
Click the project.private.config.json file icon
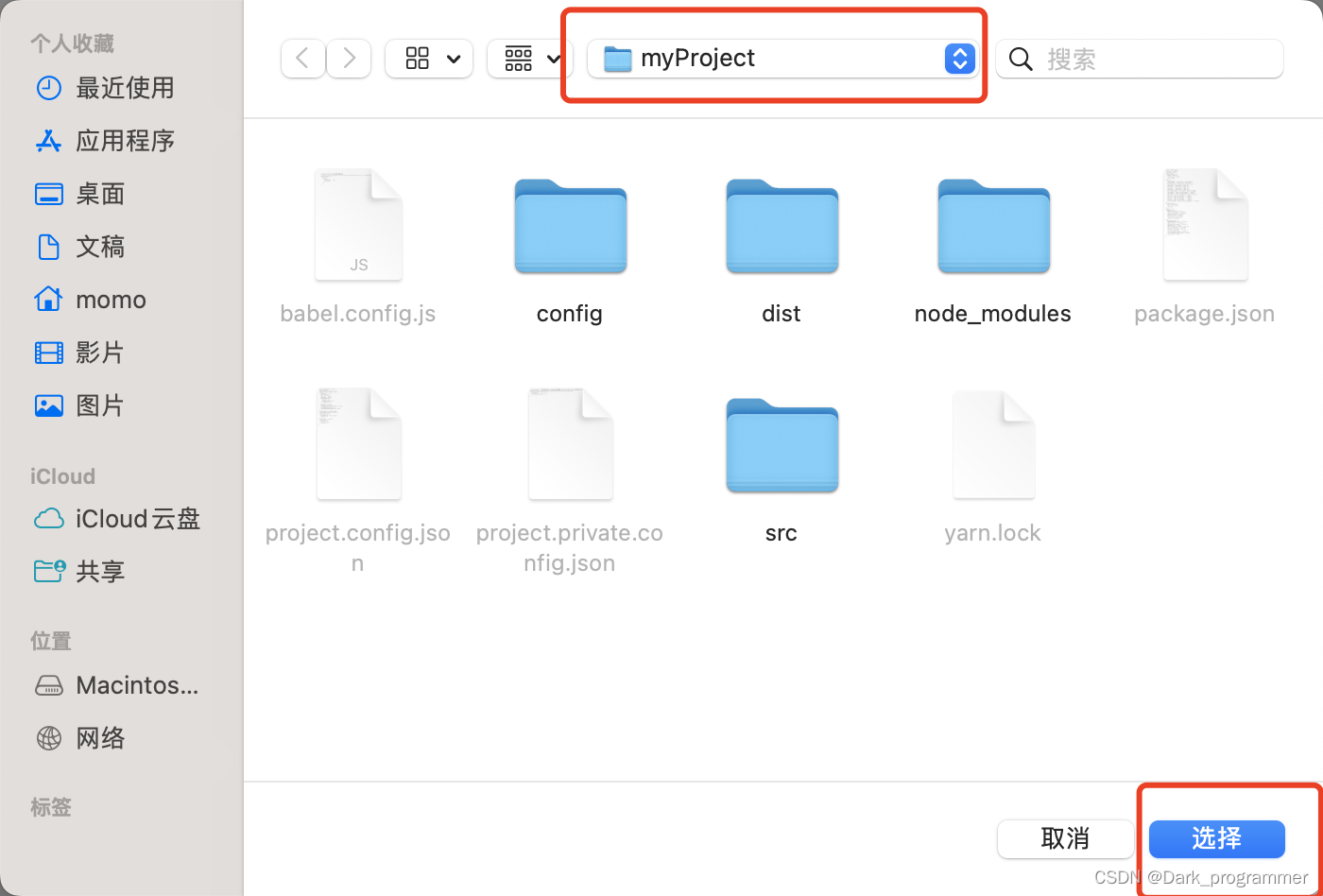(570, 443)
